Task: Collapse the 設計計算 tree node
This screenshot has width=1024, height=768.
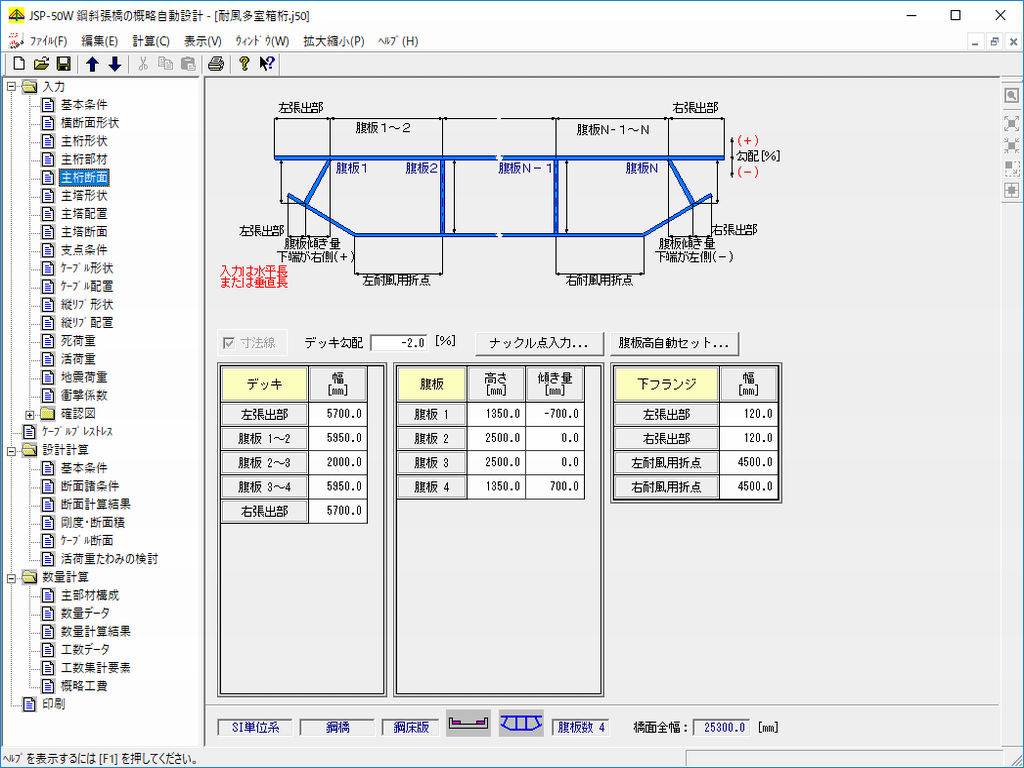Action: click(12, 450)
